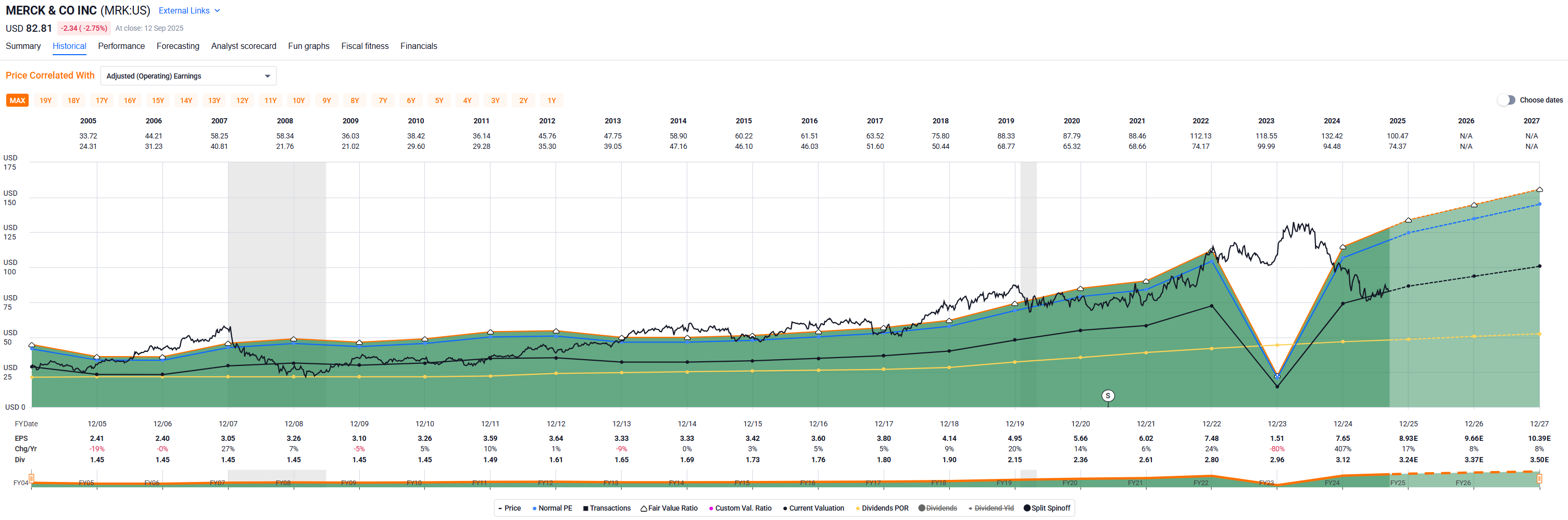Screen dimensions: 1568x520
Task: Click the Split Spinoff legend circle icon
Action: coord(1027,509)
